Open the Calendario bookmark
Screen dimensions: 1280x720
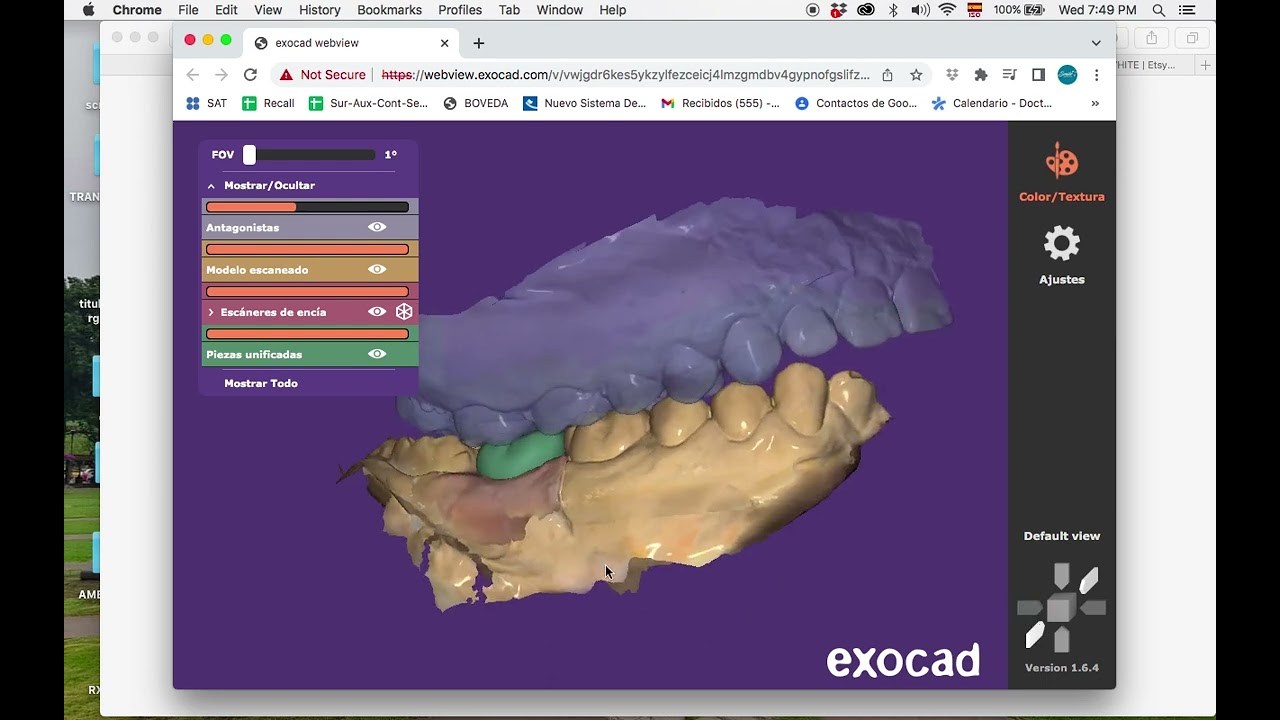992,103
